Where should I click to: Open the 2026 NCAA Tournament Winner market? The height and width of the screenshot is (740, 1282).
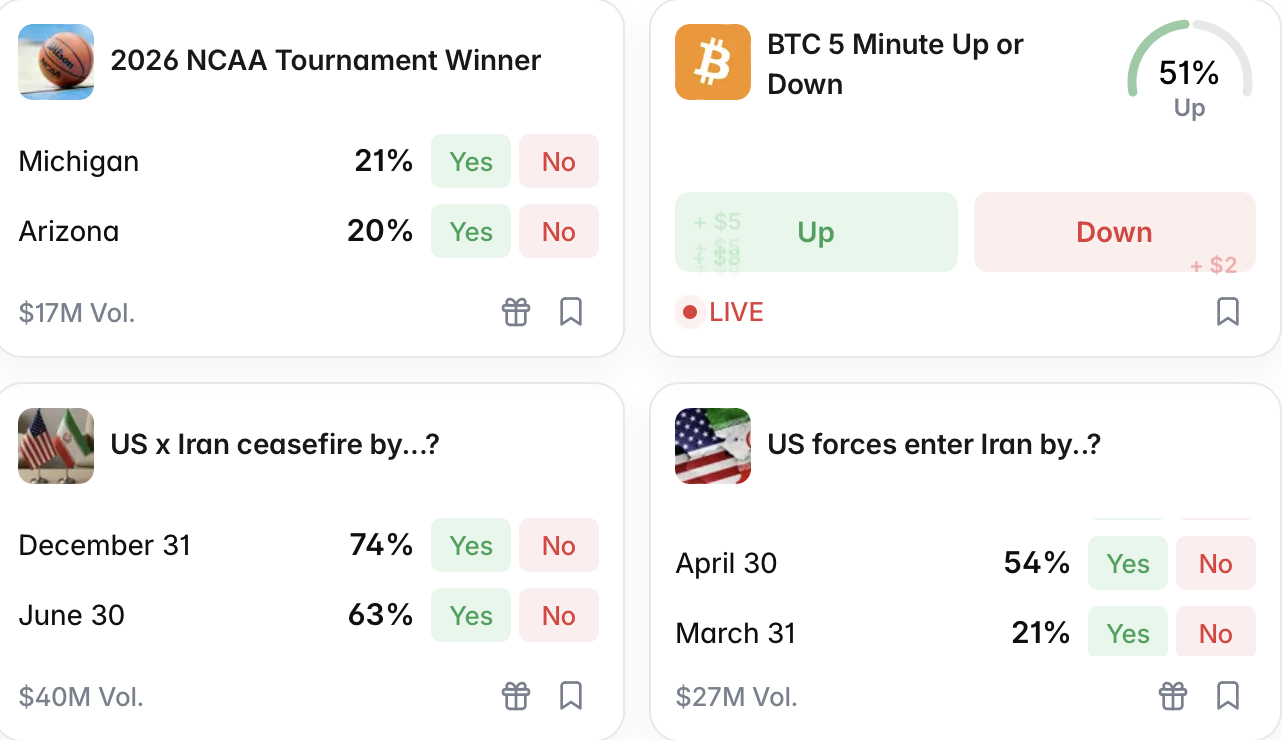pyautogui.click(x=326, y=61)
